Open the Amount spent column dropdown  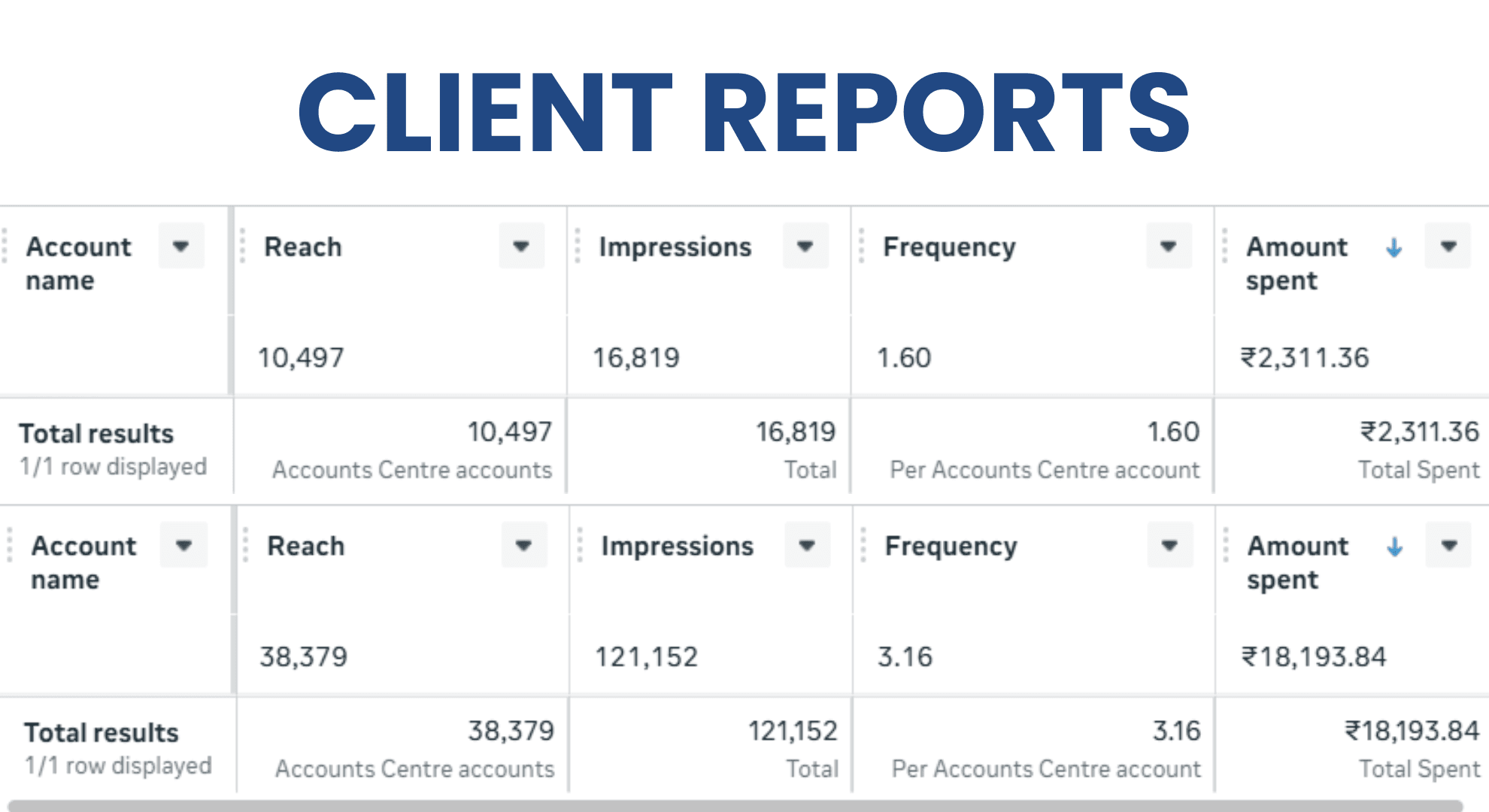1447,246
